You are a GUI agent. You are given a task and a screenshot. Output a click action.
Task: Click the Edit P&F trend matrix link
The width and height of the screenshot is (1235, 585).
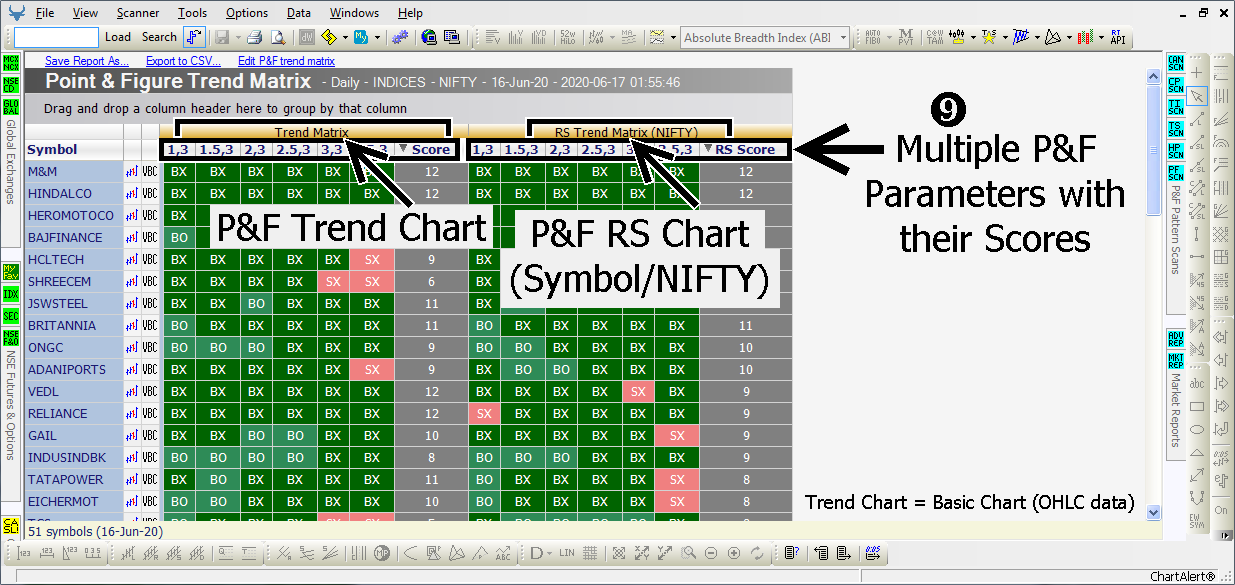[286, 61]
